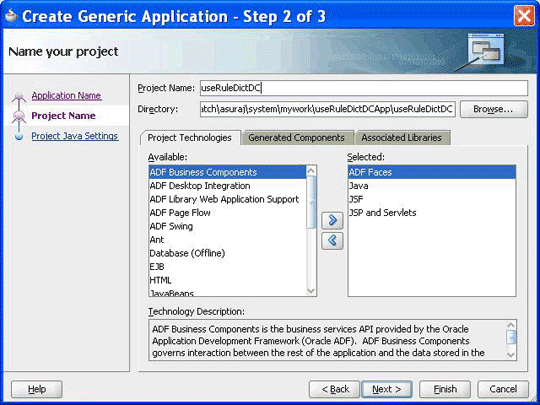
Task: Cancel the wizard dialog
Action: (x=503, y=389)
